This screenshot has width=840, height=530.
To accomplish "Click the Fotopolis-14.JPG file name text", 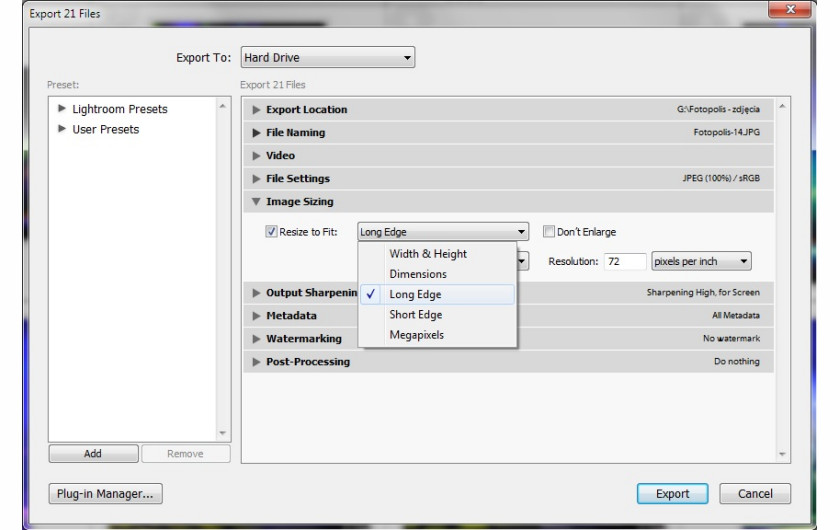I will pos(726,132).
